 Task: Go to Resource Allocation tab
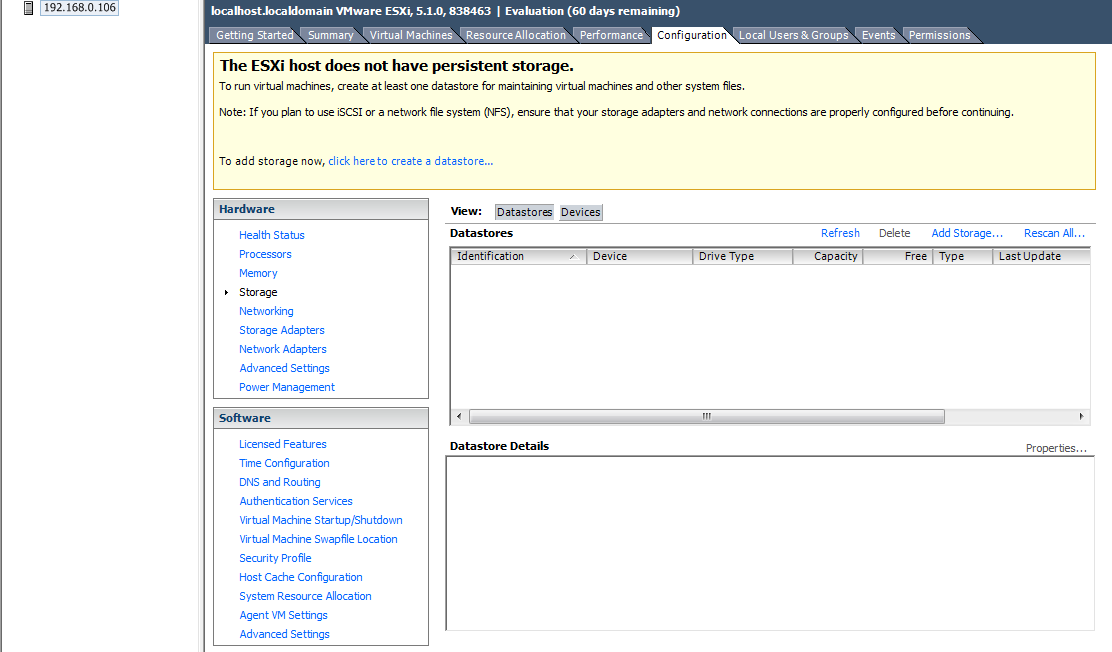tap(516, 35)
